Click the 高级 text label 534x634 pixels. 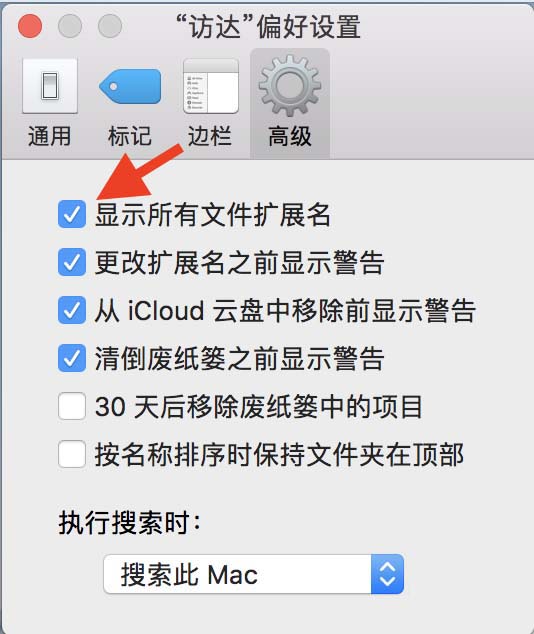pyautogui.click(x=290, y=136)
